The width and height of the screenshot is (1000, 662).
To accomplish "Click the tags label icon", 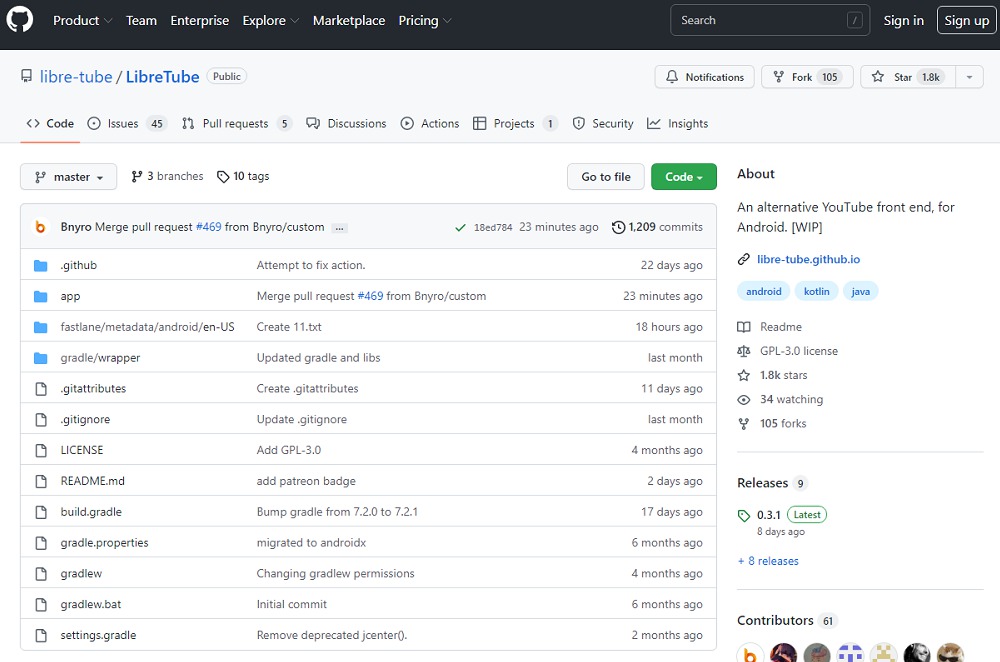I will pyautogui.click(x=223, y=177).
